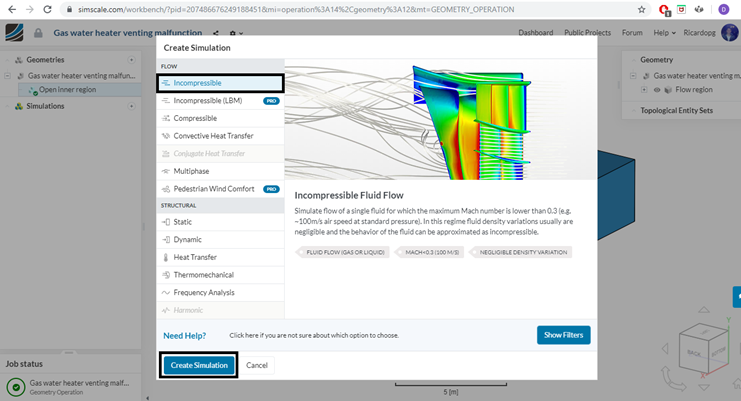Click the browser back arrow
The width and height of the screenshot is (741, 401).
click(x=12, y=9)
